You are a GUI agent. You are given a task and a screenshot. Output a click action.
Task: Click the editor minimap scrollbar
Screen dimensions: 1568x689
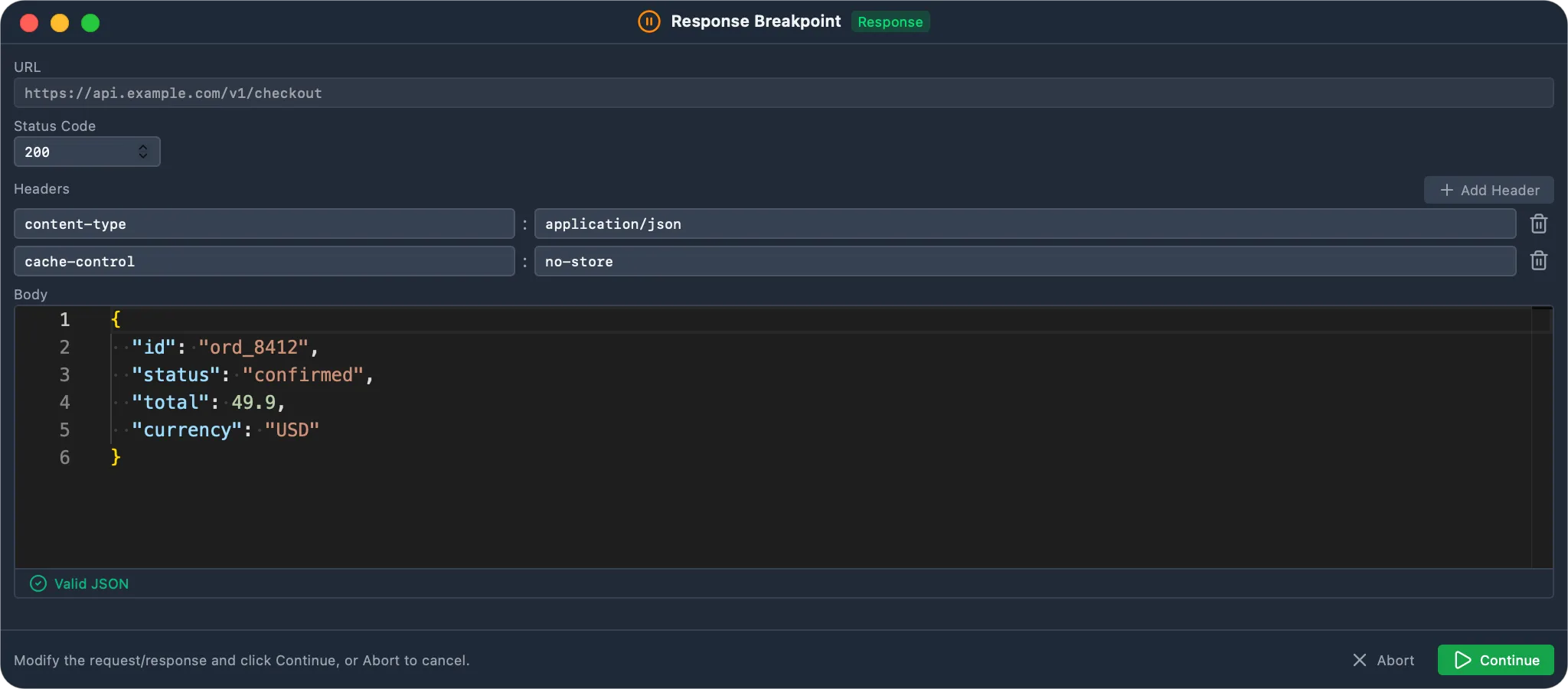[1542, 437]
